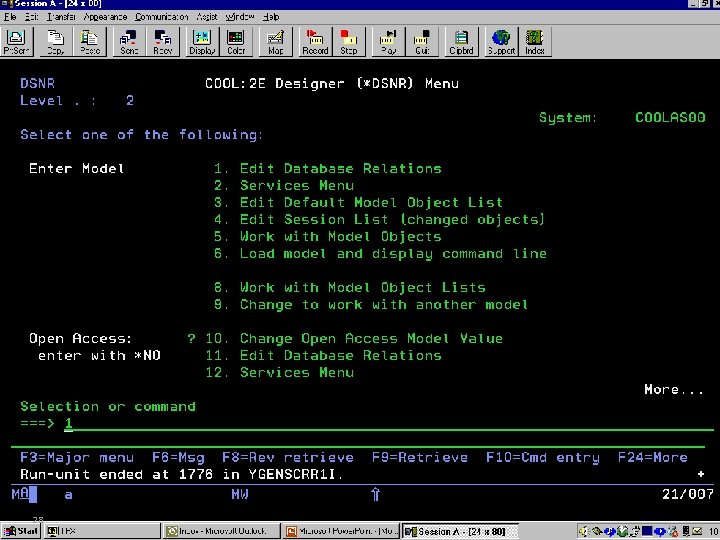Open the Clipbrd clipboard toolbar icon
Viewport: 720px width, 540px height.
tap(461, 42)
